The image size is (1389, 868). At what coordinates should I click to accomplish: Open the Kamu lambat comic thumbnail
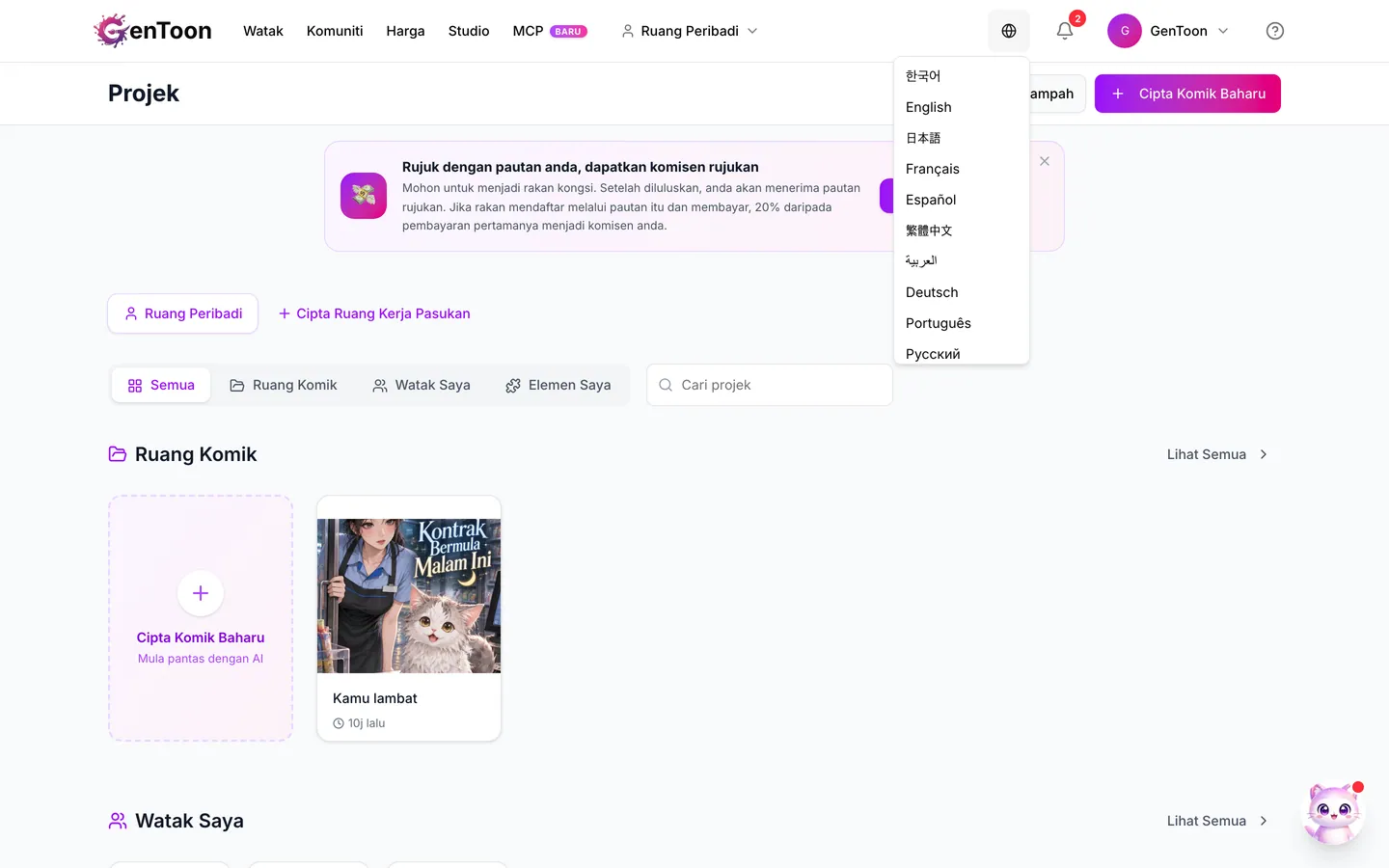pyautogui.click(x=409, y=596)
